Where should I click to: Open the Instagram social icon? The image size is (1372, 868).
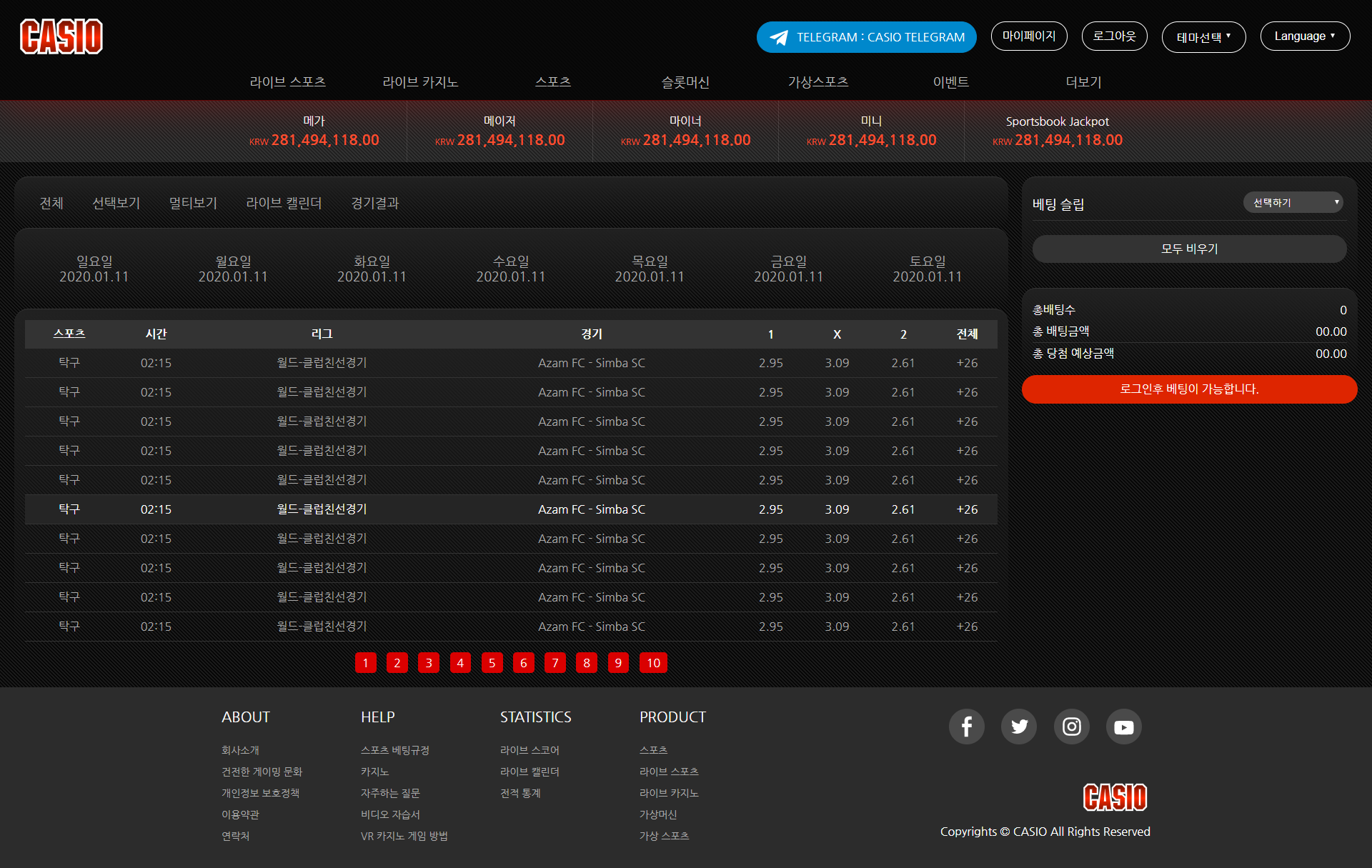pos(1071,727)
